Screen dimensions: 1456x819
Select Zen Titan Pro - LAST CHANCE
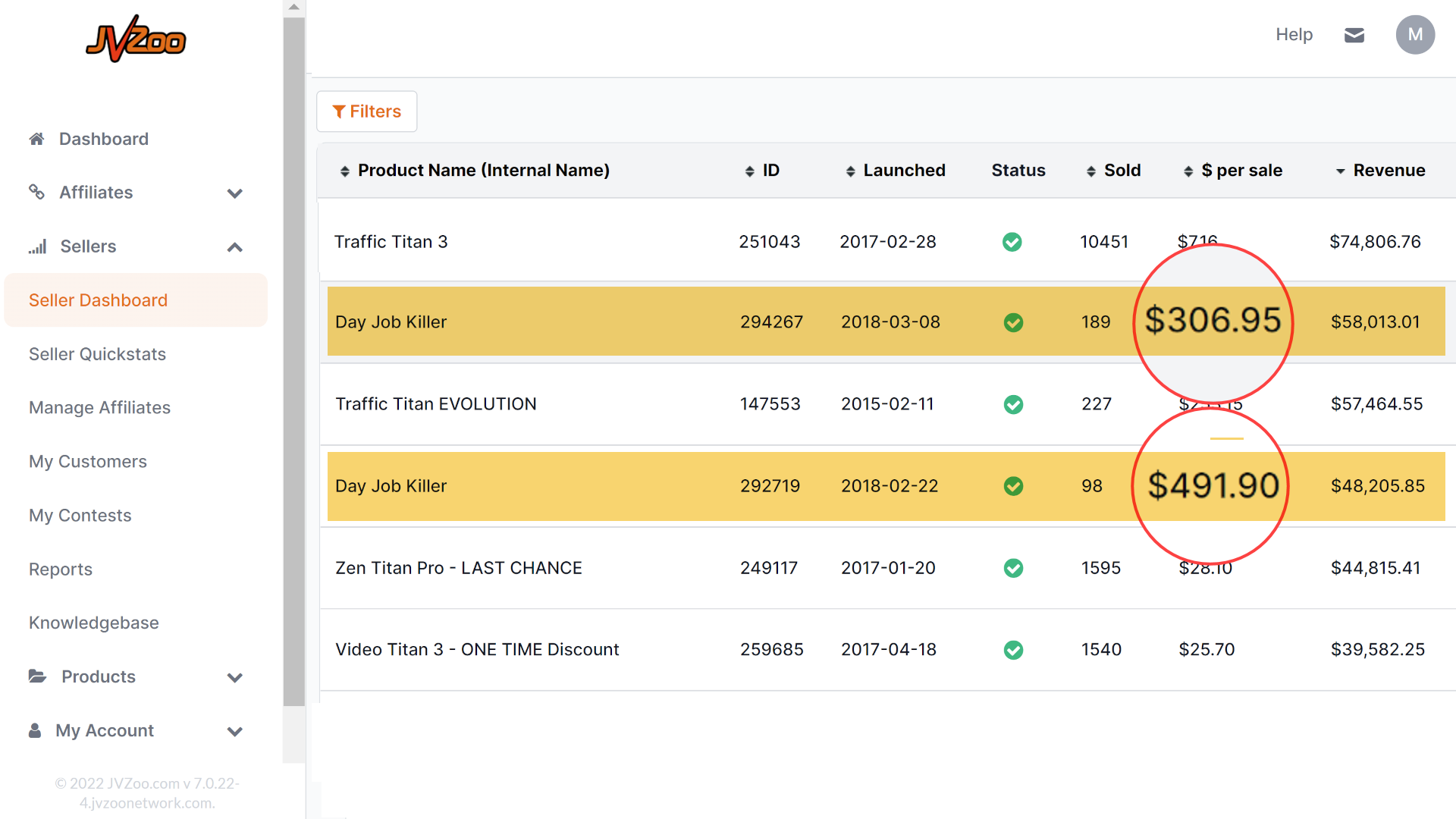(x=459, y=568)
